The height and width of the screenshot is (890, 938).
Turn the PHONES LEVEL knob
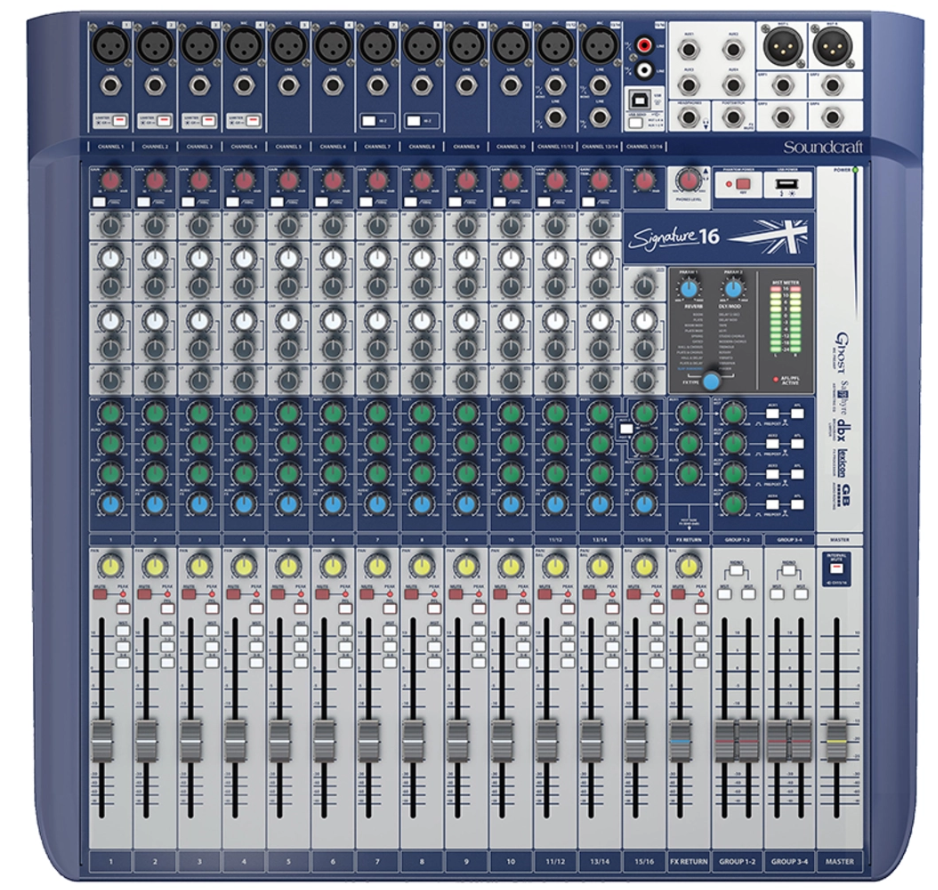coord(689,182)
